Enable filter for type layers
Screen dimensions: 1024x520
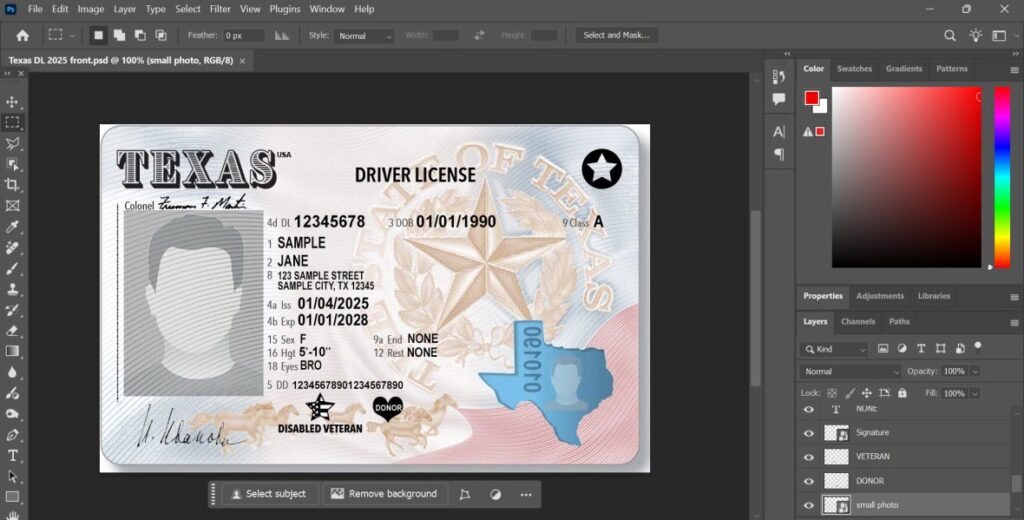[921, 349]
